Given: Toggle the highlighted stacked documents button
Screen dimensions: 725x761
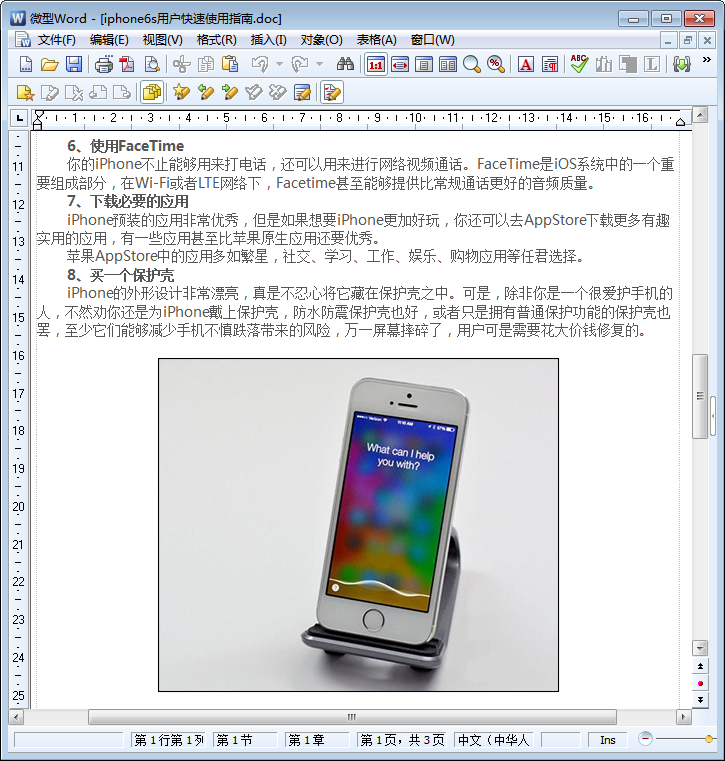Looking at the screenshot, I should pyautogui.click(x=152, y=92).
